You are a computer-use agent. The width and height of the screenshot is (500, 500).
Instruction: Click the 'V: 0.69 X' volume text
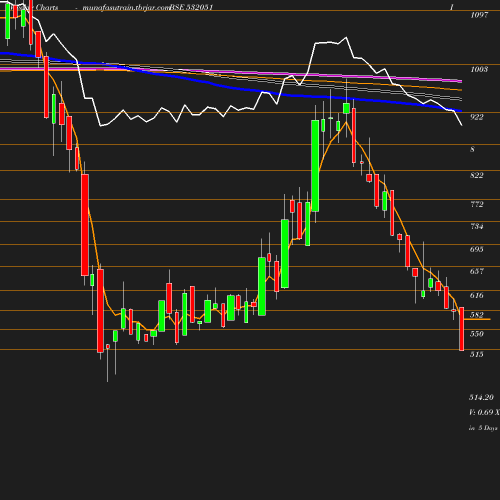coord(484,412)
